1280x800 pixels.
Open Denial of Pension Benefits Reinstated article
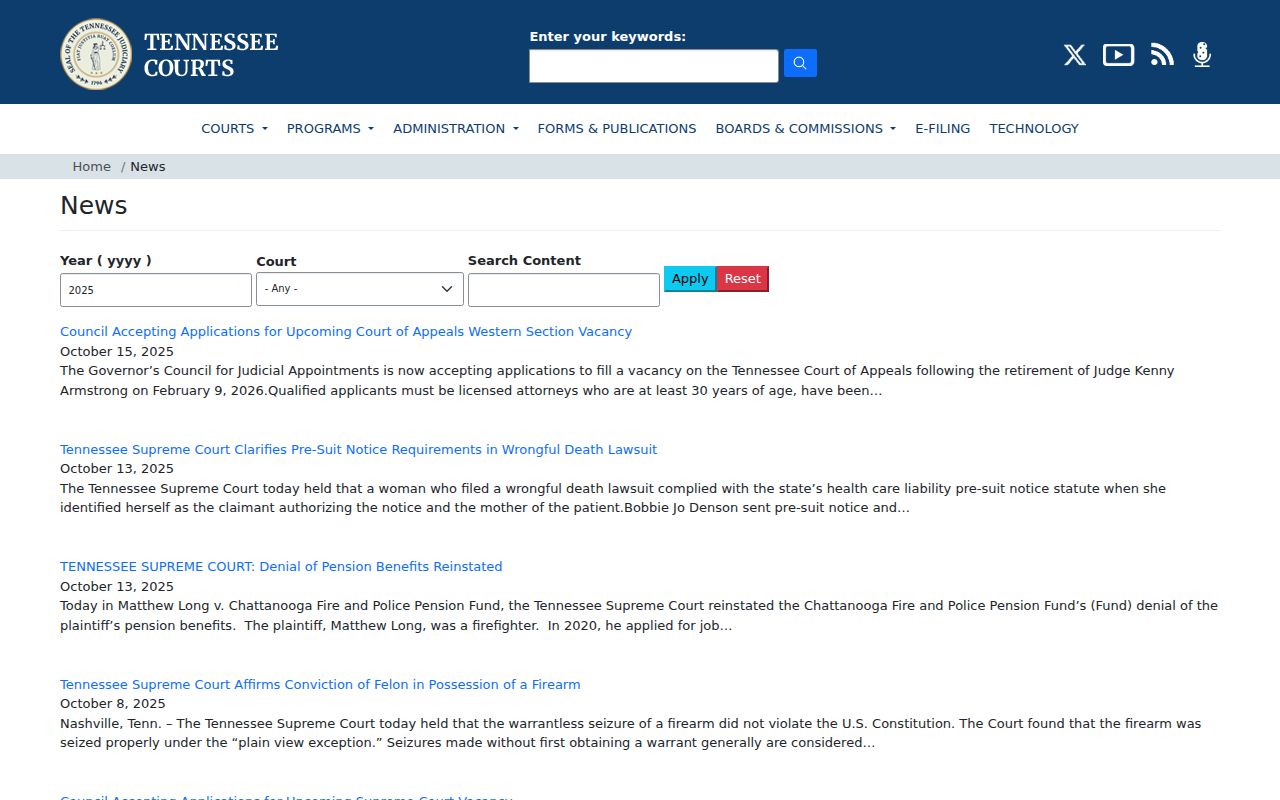coord(281,566)
